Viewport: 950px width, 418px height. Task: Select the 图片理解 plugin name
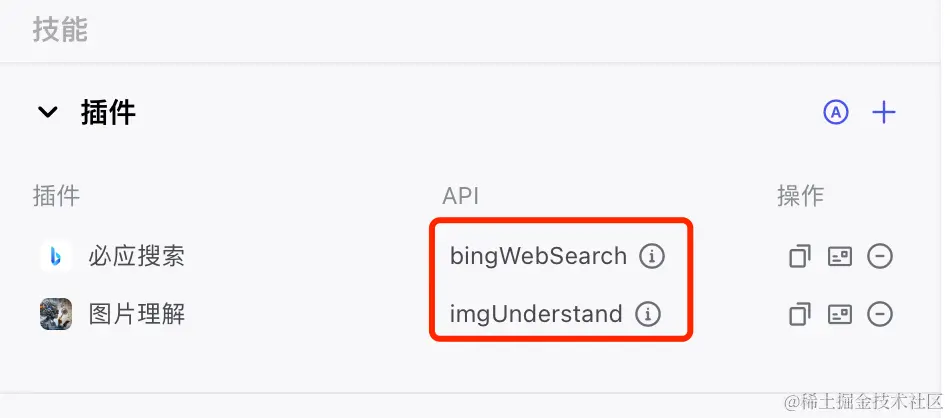coord(136,314)
